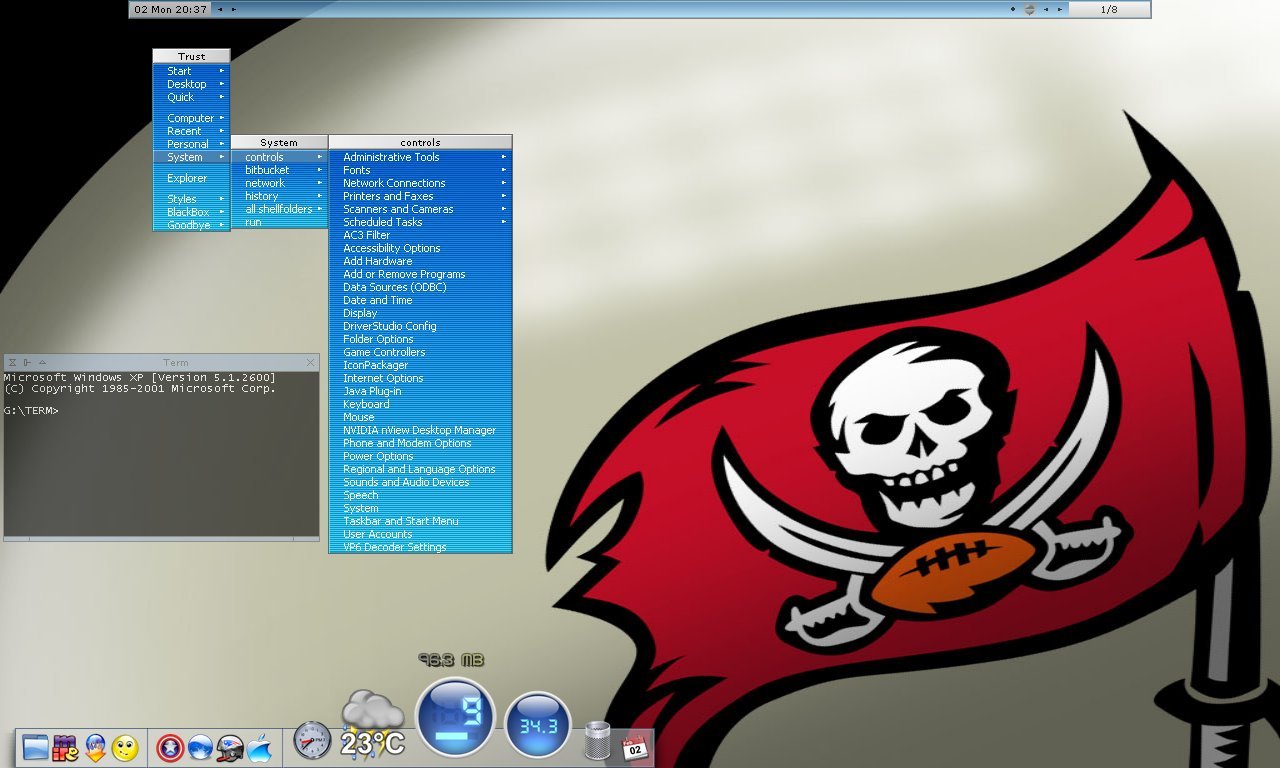Viewport: 1280px width, 768px height.
Task: Click the Trust menu title bar
Action: tap(191, 57)
